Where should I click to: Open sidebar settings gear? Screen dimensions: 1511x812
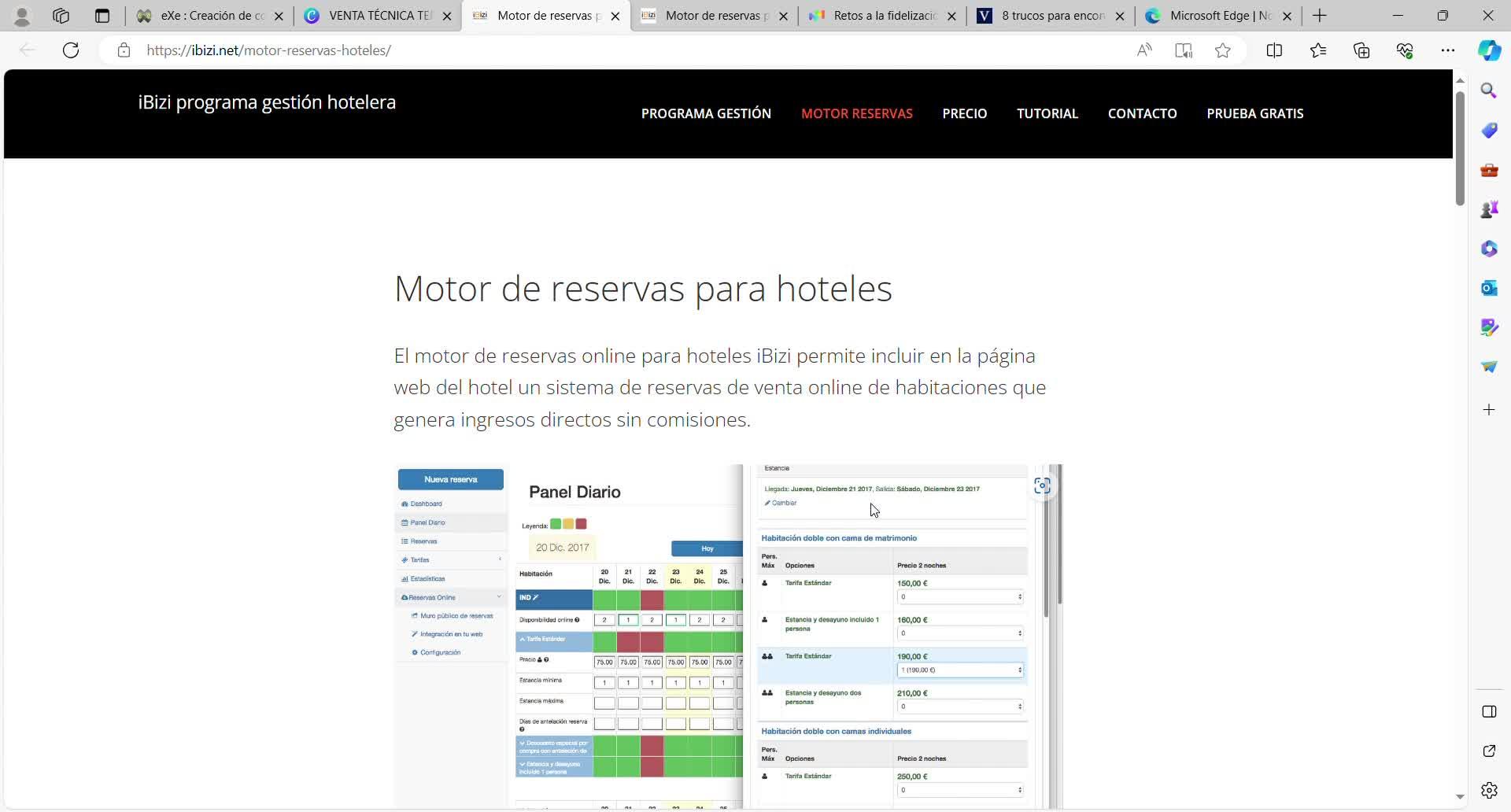(x=1489, y=790)
